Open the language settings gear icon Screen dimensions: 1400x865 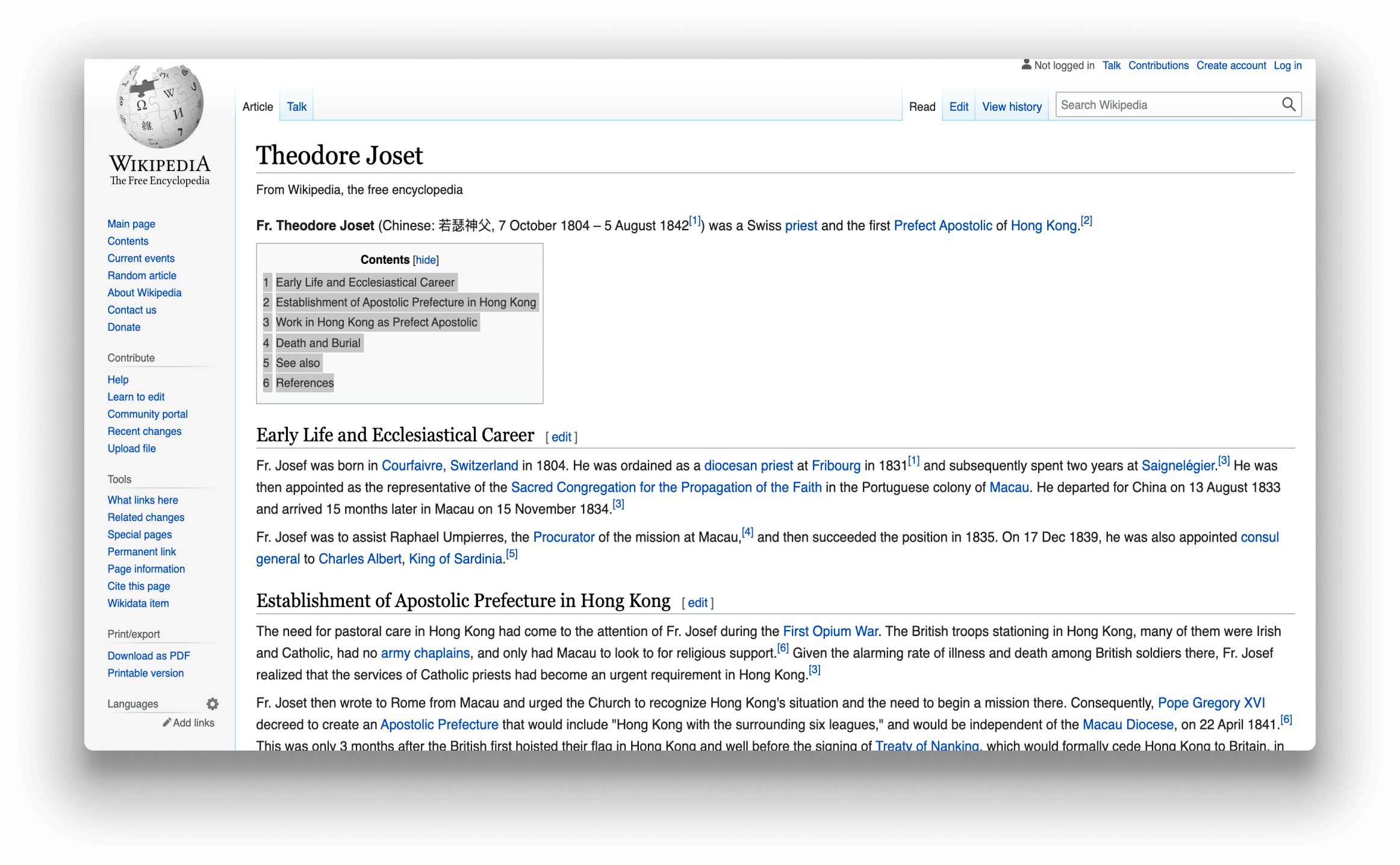[x=213, y=704]
